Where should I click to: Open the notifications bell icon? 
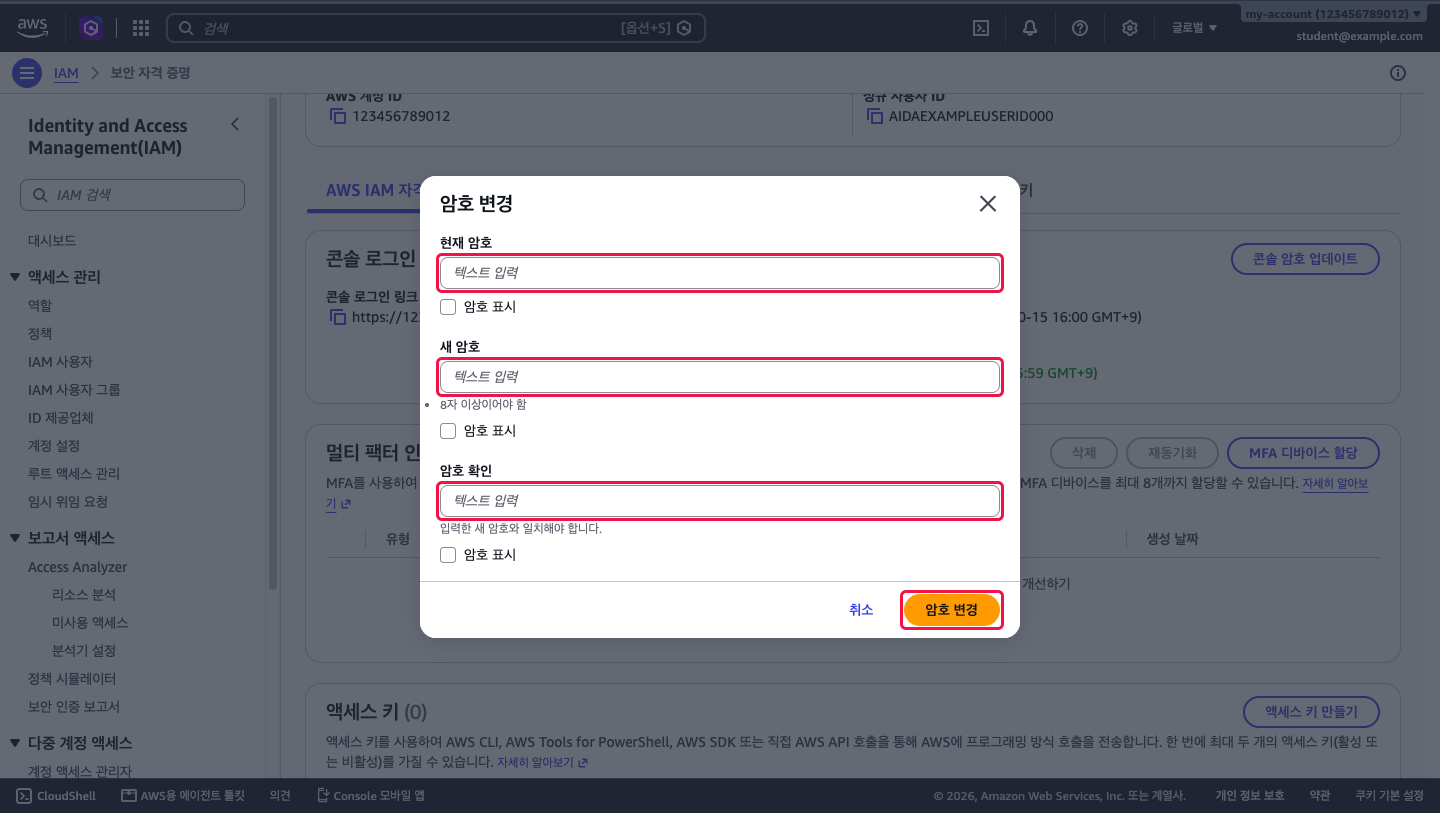(x=1030, y=28)
